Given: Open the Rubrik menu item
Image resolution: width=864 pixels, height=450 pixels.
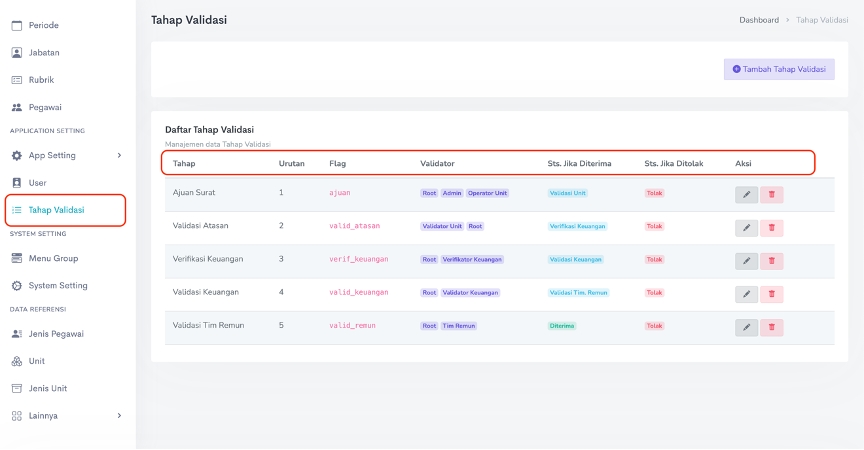Looking at the screenshot, I should (x=41, y=80).
